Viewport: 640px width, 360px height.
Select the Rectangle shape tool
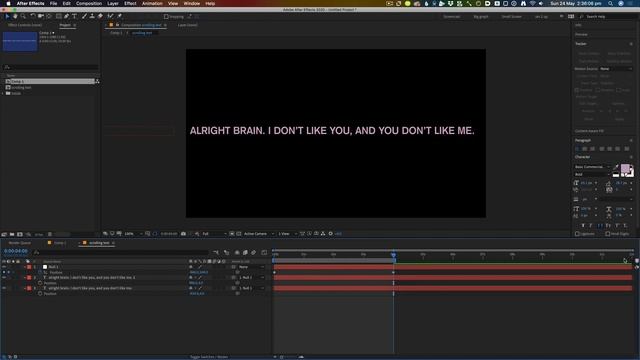pyautogui.click(x=58, y=16)
